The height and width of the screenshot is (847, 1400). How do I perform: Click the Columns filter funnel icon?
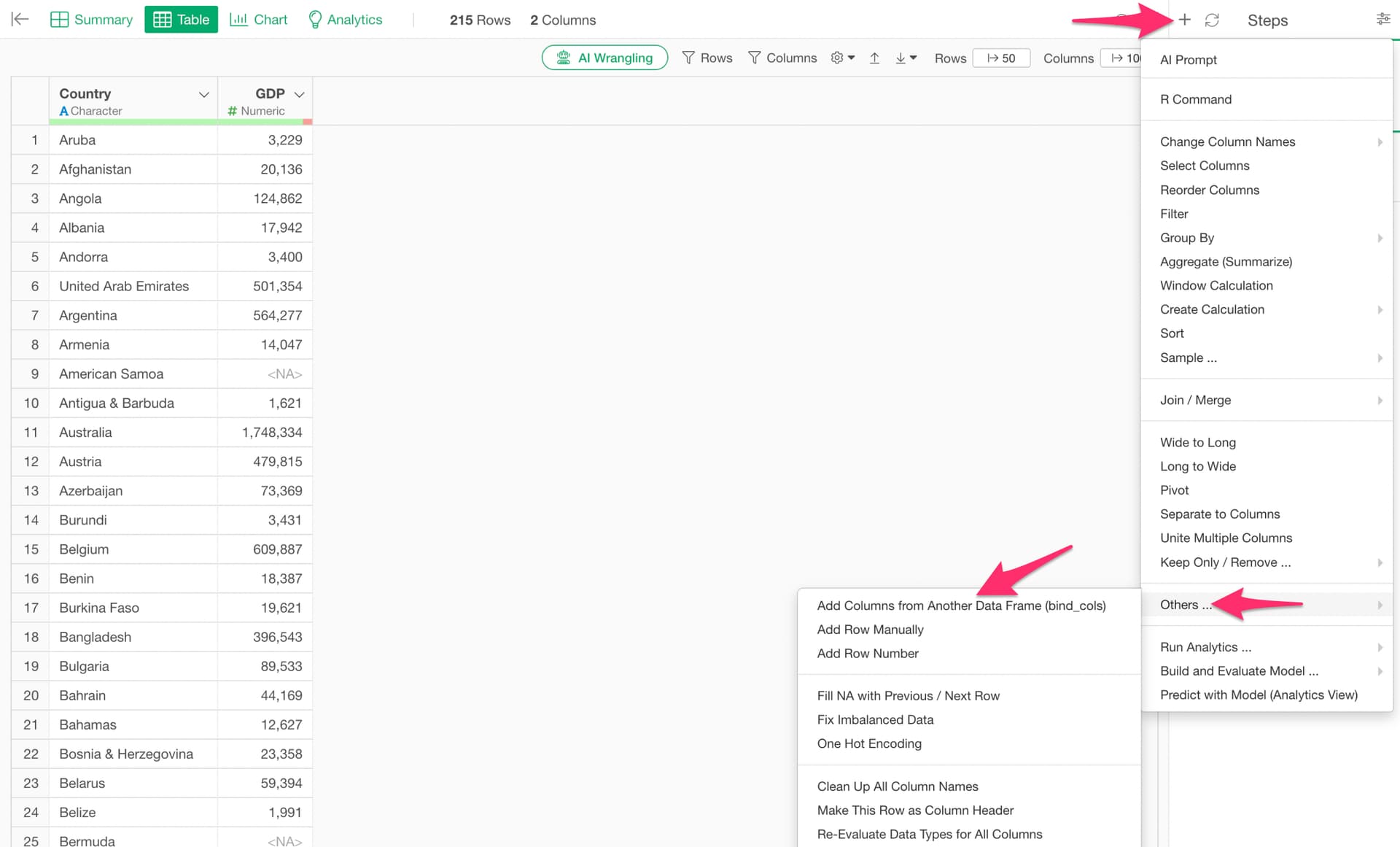[x=755, y=58]
